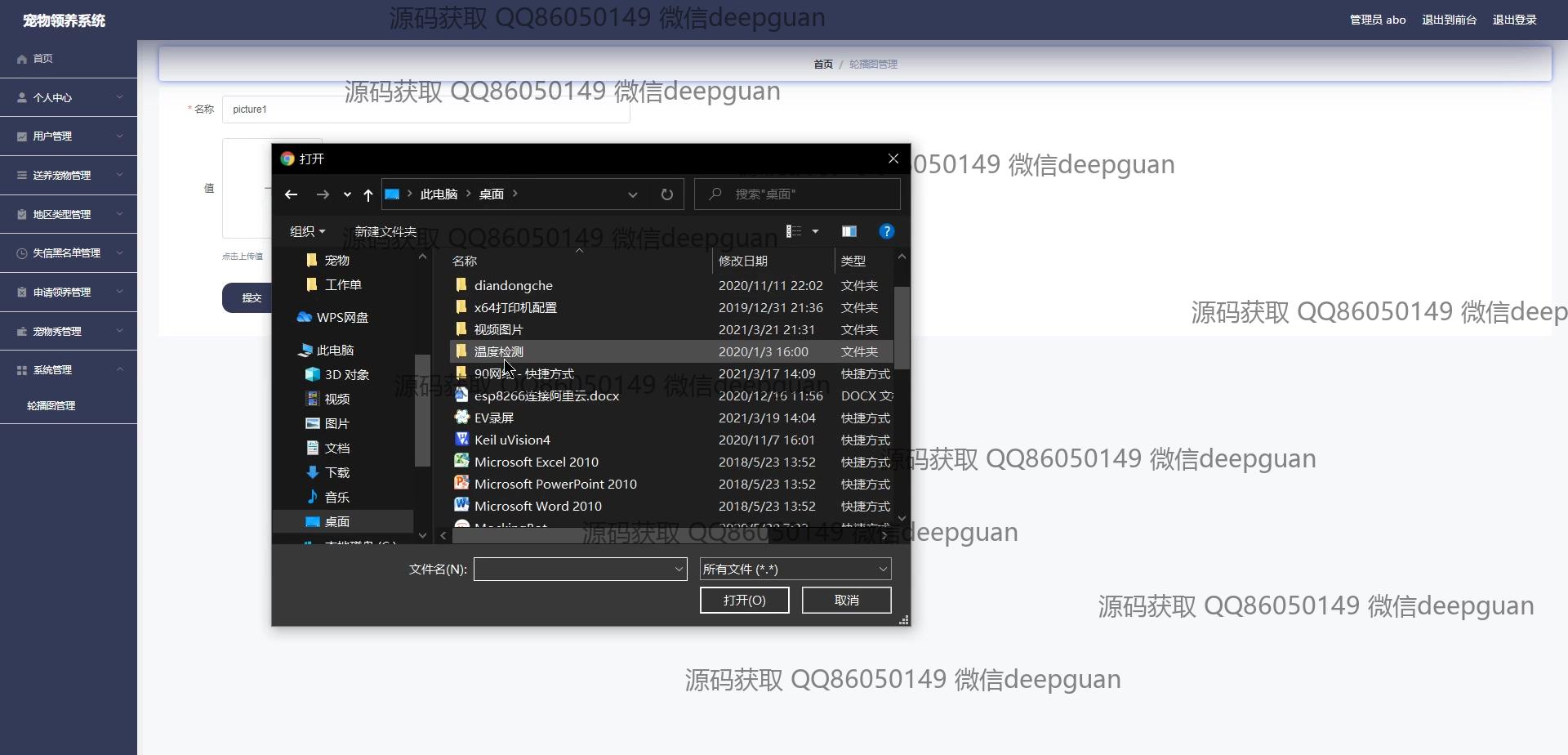The width and height of the screenshot is (1568, 755).
Task: Select the EV录屏 shortcut
Action: click(x=493, y=418)
